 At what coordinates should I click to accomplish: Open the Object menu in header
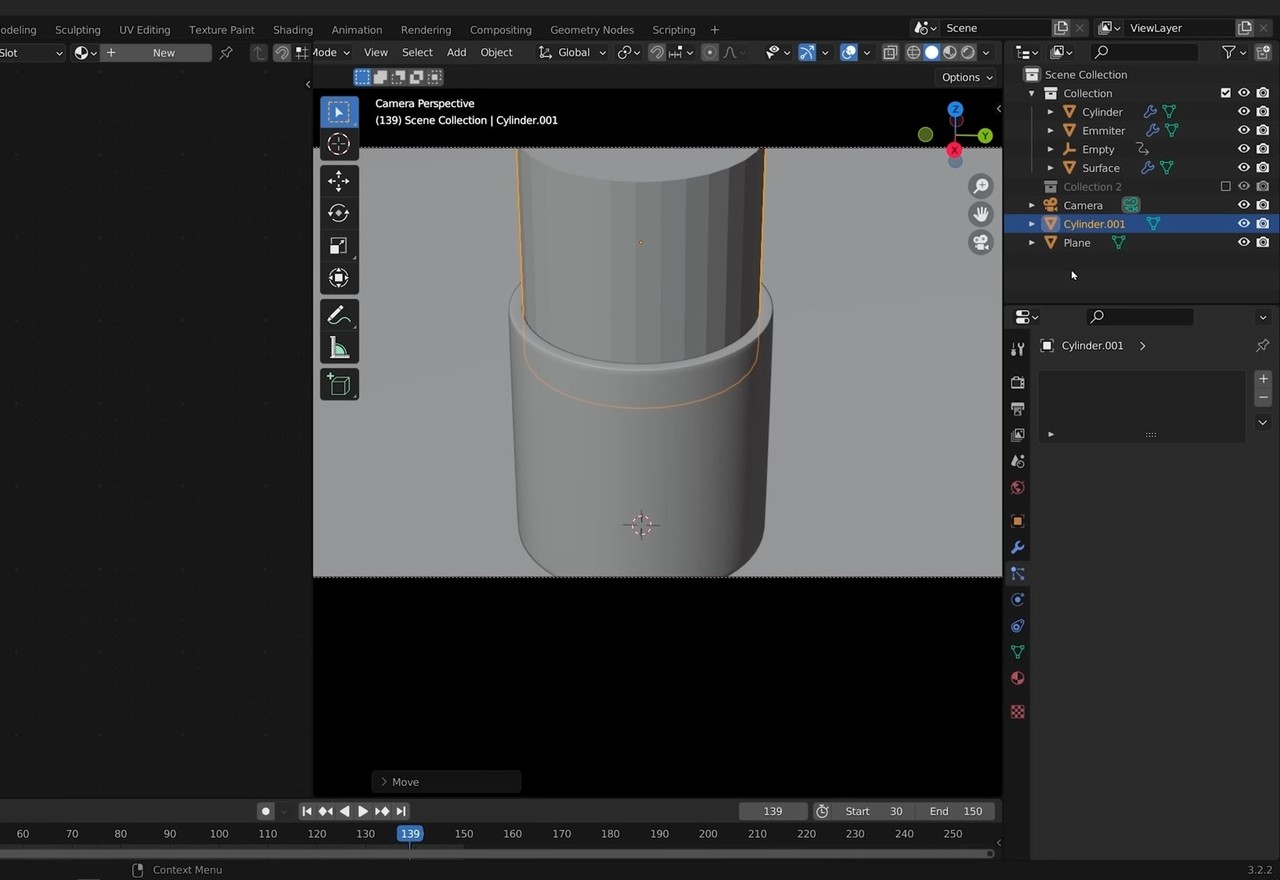pyautogui.click(x=496, y=53)
